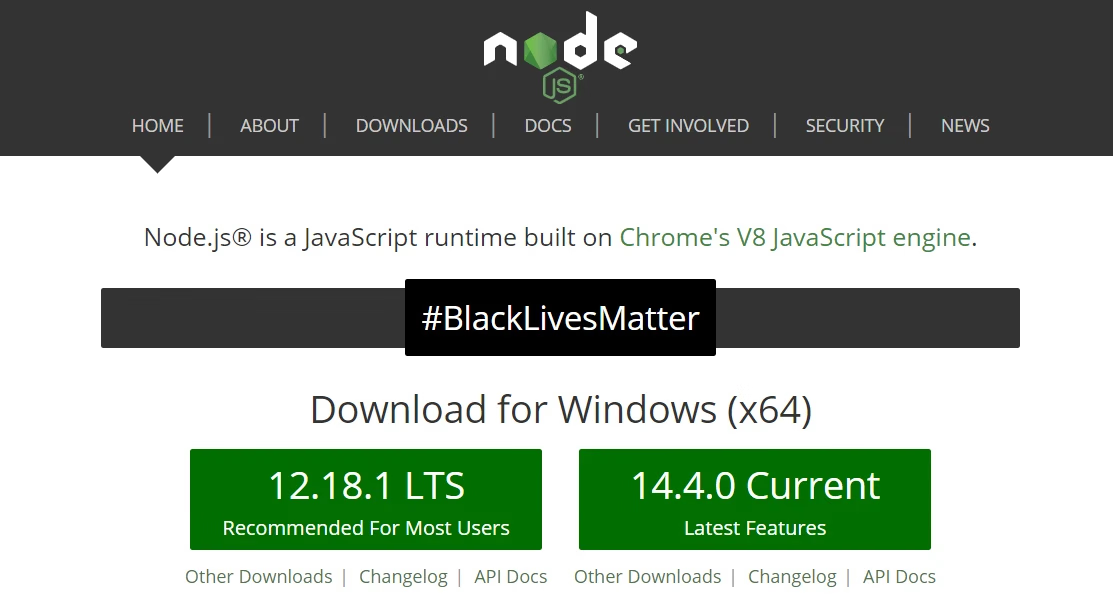Click the Node.js logo in the header
1113x614 pixels.
click(x=560, y=57)
